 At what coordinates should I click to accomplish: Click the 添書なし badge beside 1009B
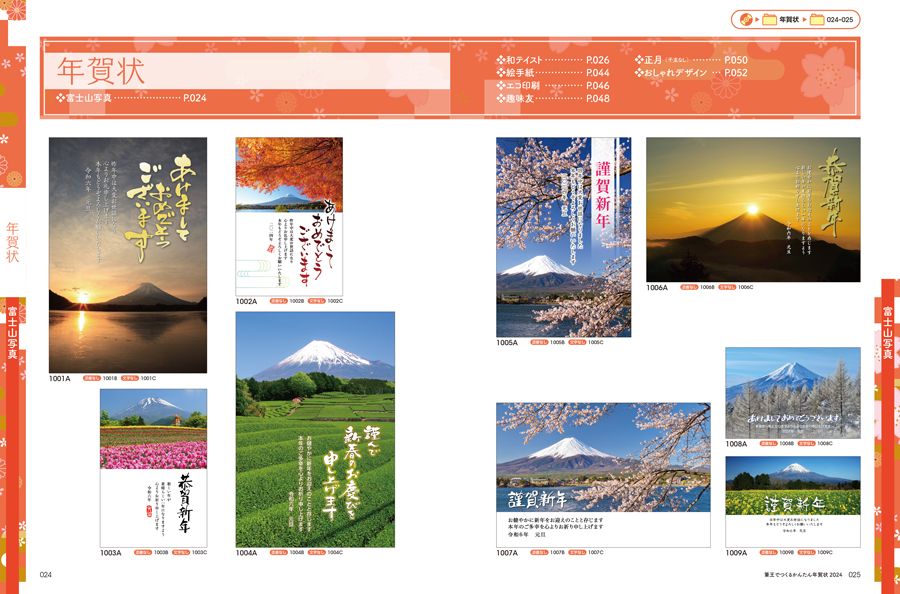point(768,552)
